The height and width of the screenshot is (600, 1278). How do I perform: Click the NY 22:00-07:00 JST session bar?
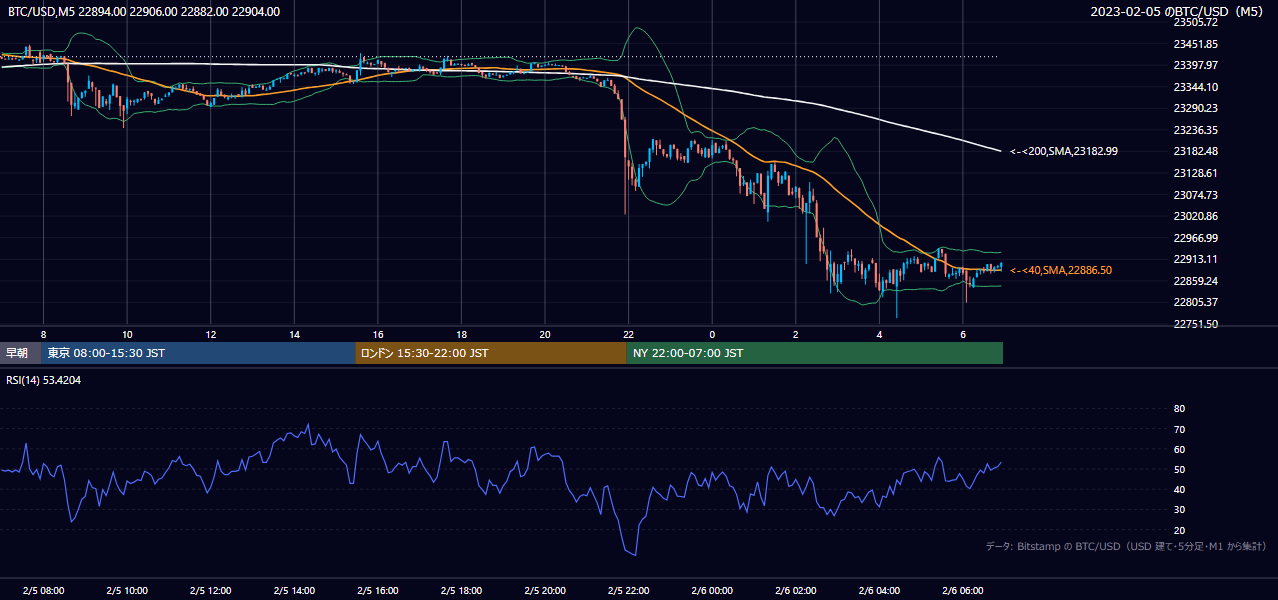(815, 353)
